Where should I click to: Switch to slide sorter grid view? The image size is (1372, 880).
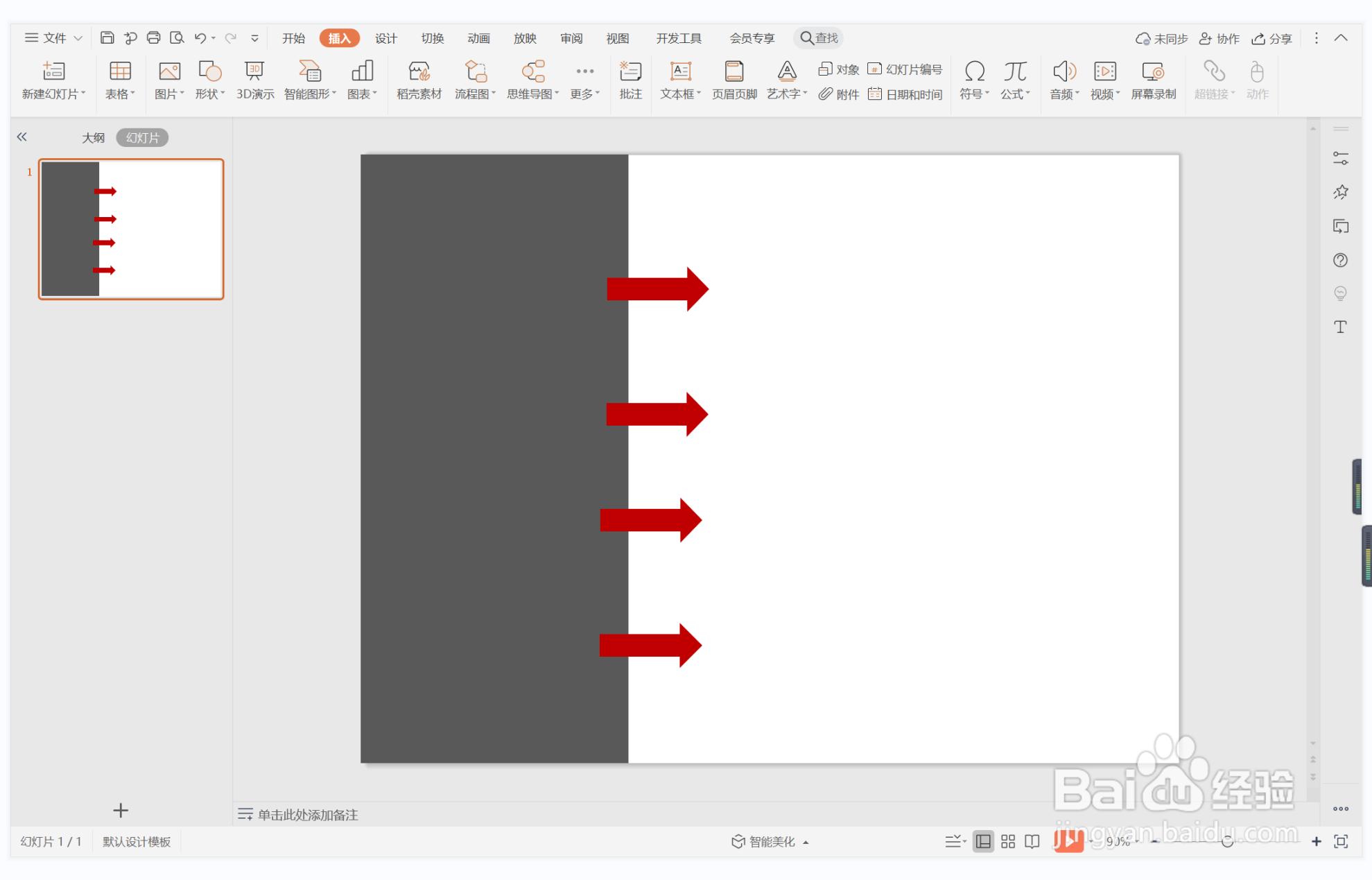coord(1008,841)
